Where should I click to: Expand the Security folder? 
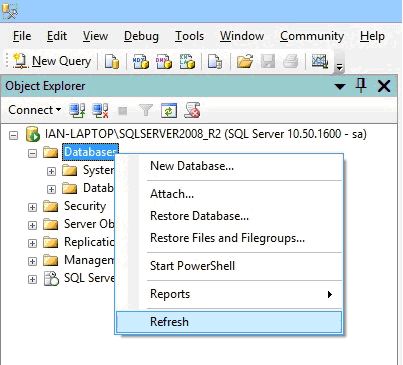click(x=32, y=207)
